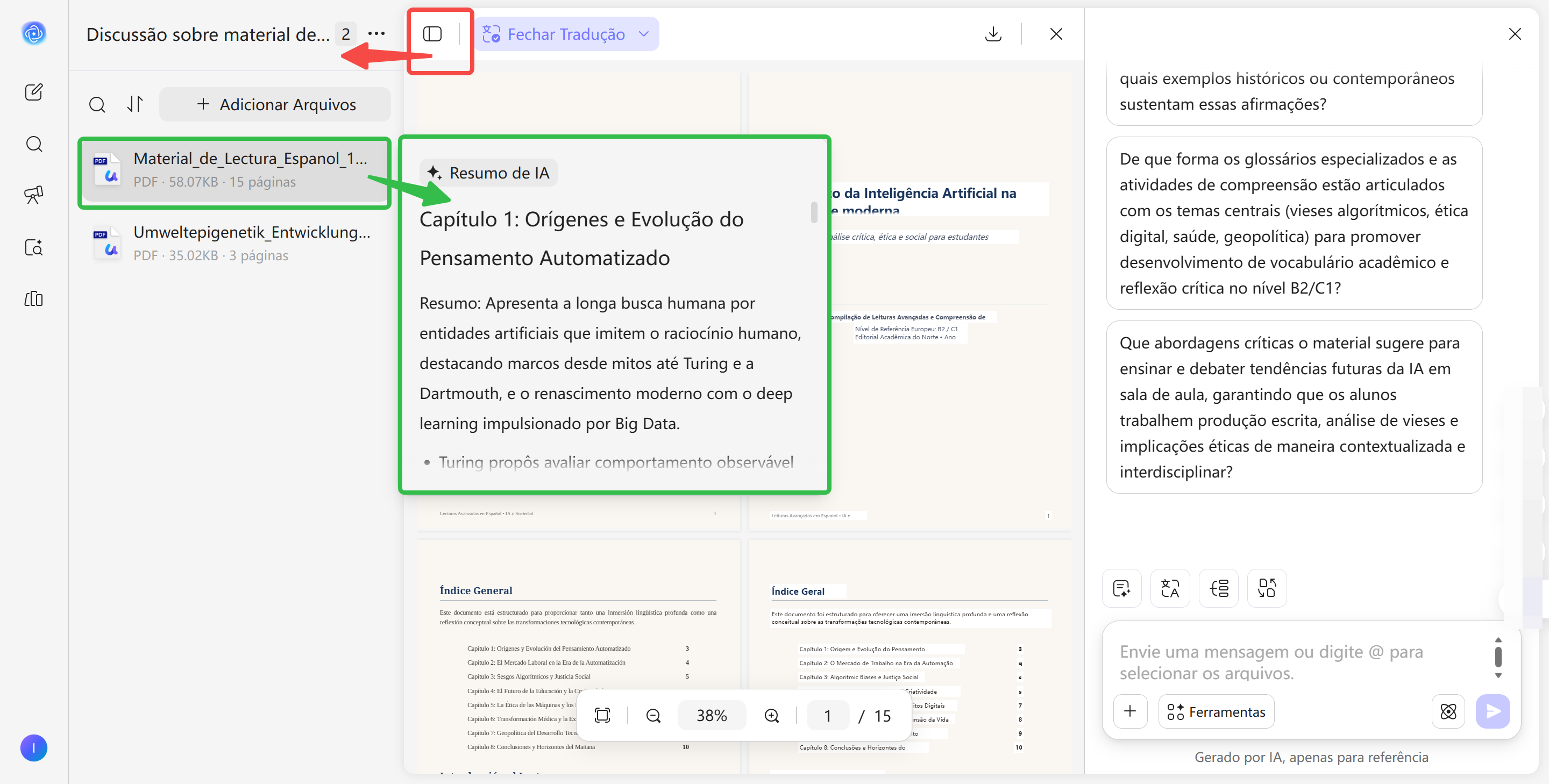
Task: Click the chat input scrollbar thumb
Action: tap(1498, 657)
